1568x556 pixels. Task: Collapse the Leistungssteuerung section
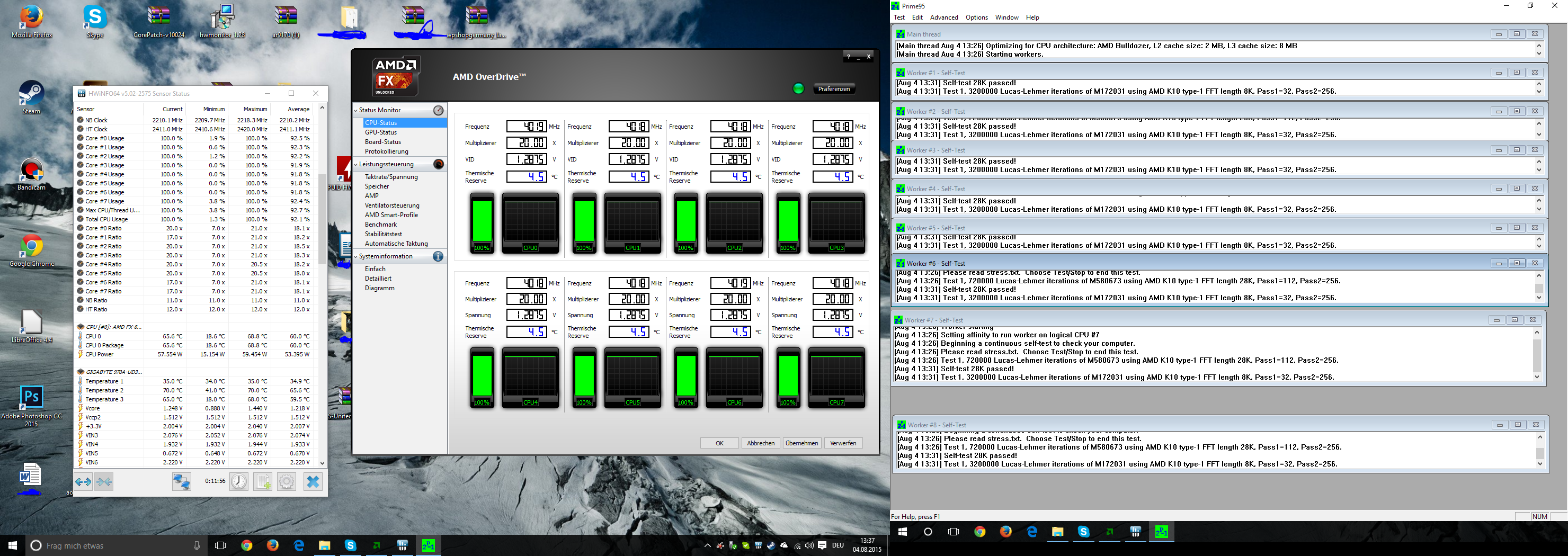pos(356,164)
